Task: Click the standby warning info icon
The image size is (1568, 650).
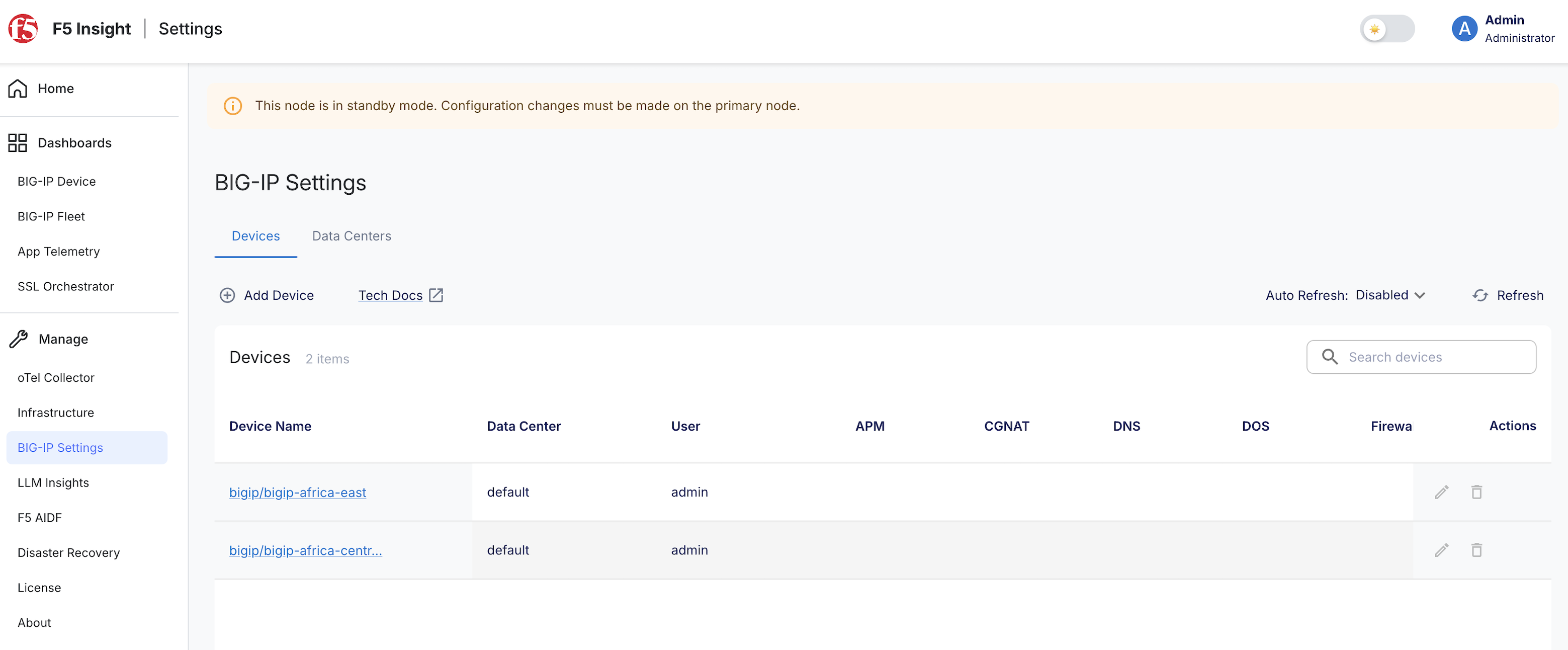Action: [232, 106]
